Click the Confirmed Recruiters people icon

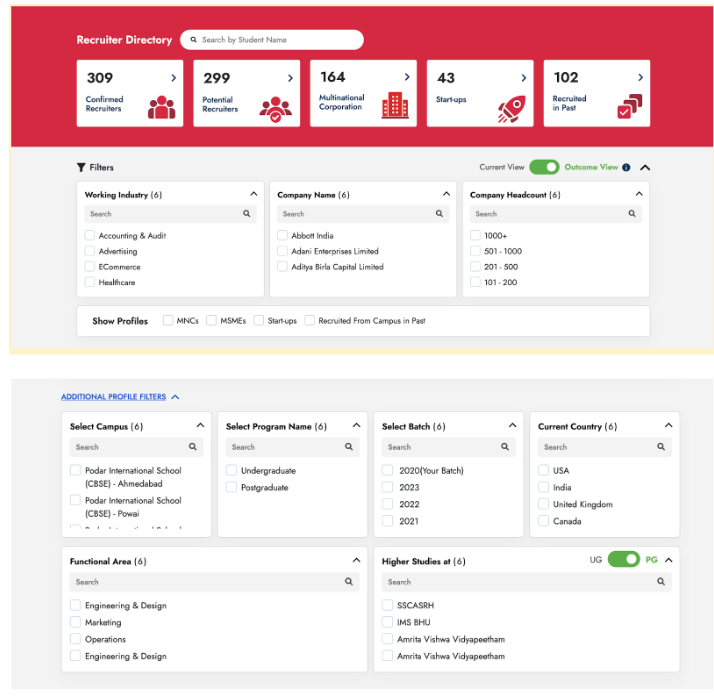click(x=161, y=106)
